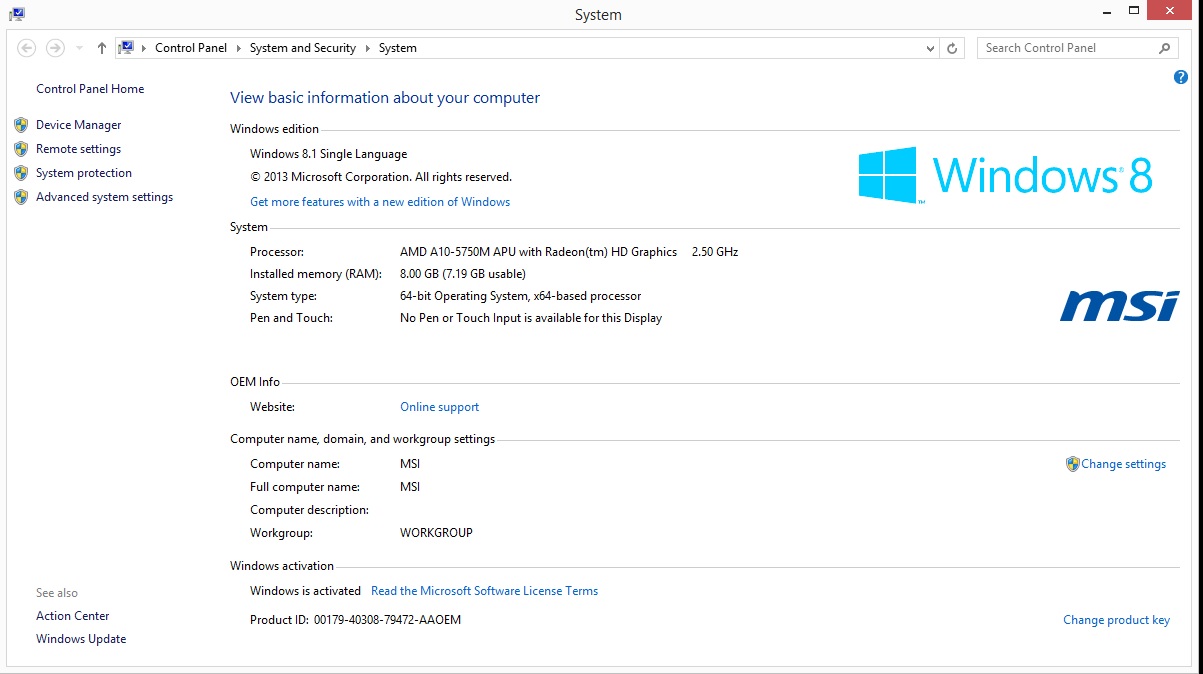The width and height of the screenshot is (1203, 674).
Task: Open Device Manager link
Action: coord(79,125)
